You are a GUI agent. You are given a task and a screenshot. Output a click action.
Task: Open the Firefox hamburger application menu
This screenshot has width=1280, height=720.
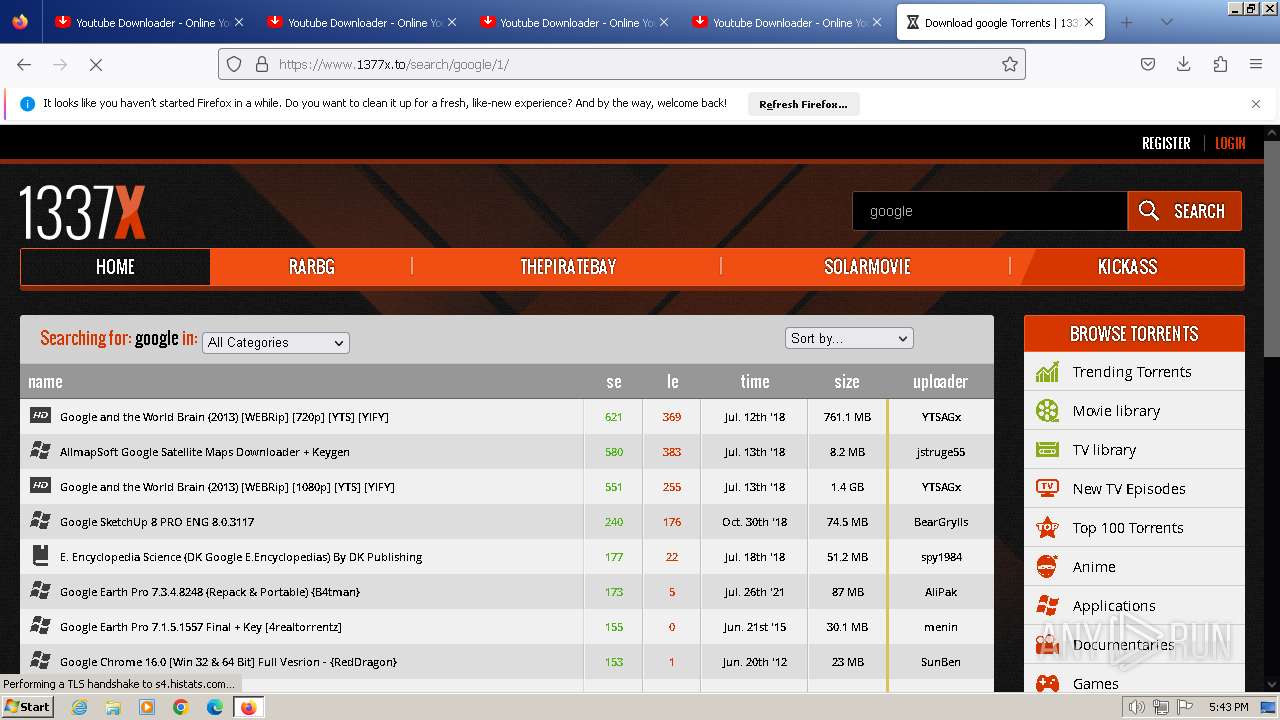tap(1256, 64)
